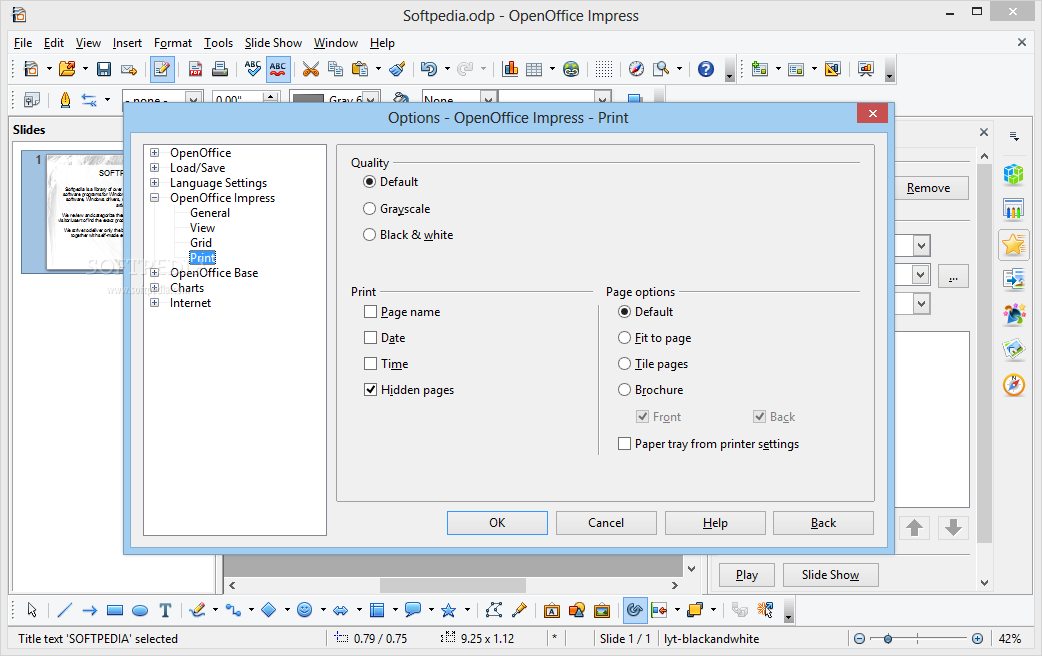Click the Cut scissors icon

pyautogui.click(x=310, y=69)
